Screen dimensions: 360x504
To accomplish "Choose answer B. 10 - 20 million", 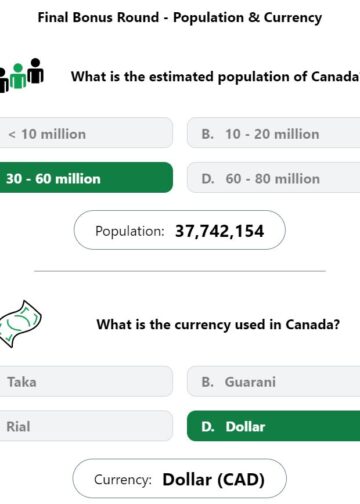I will (x=273, y=133).
